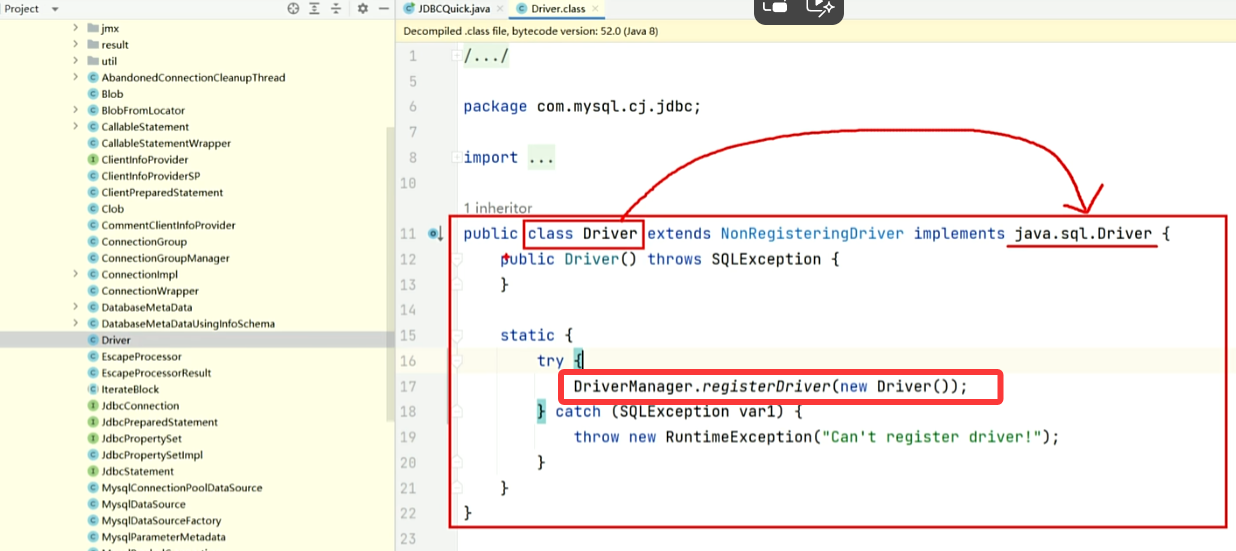The height and width of the screenshot is (551, 1236).
Task: Fold the Driver() constructor on line 12
Action: pos(456,260)
